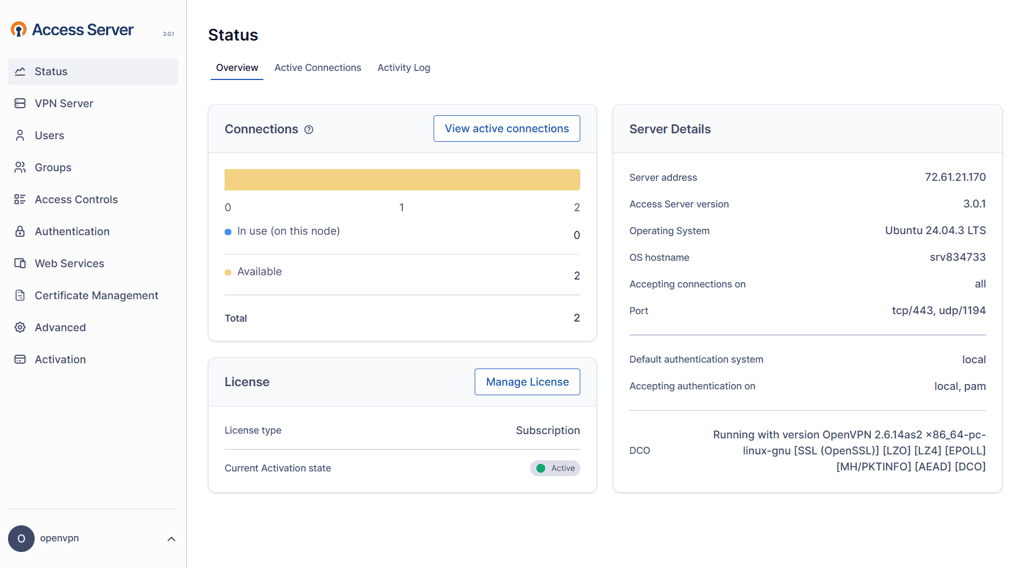The width and height of the screenshot is (1024, 568).
Task: Click the openvpn user avatar circle
Action: point(21,539)
